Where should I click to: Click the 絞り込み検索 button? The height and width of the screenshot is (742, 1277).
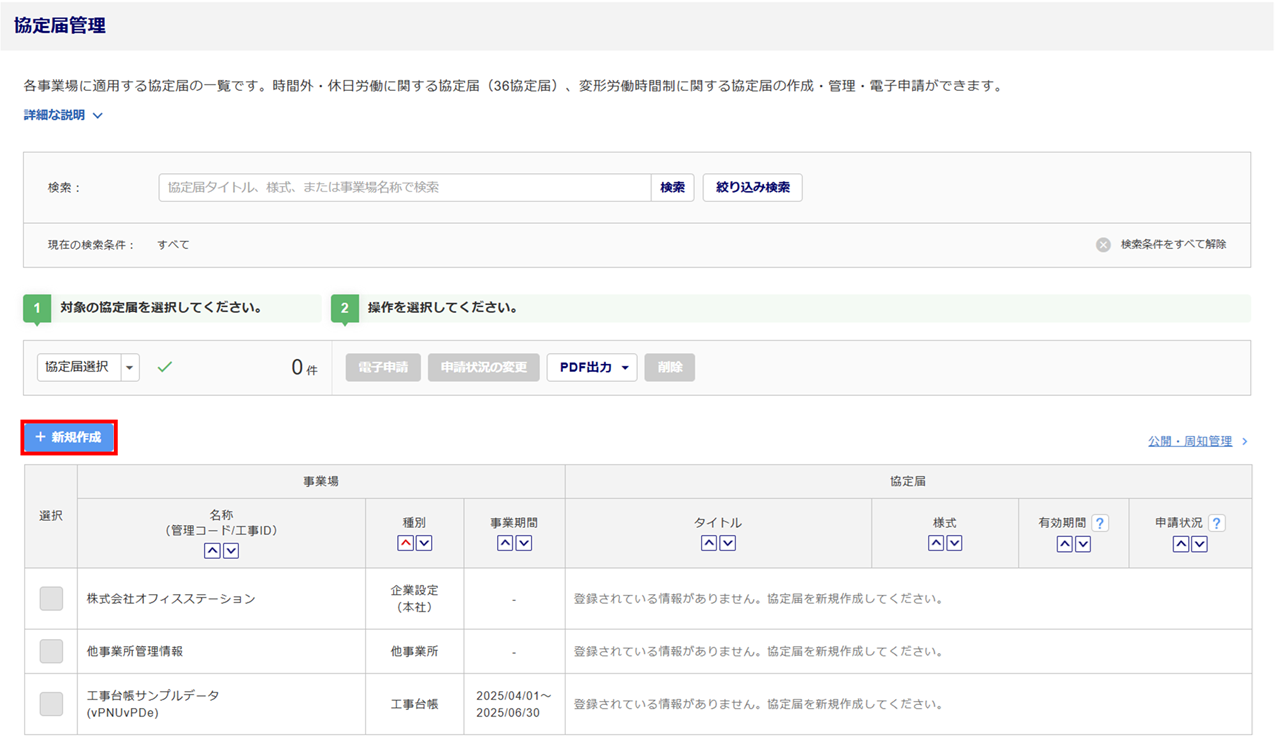pos(752,188)
